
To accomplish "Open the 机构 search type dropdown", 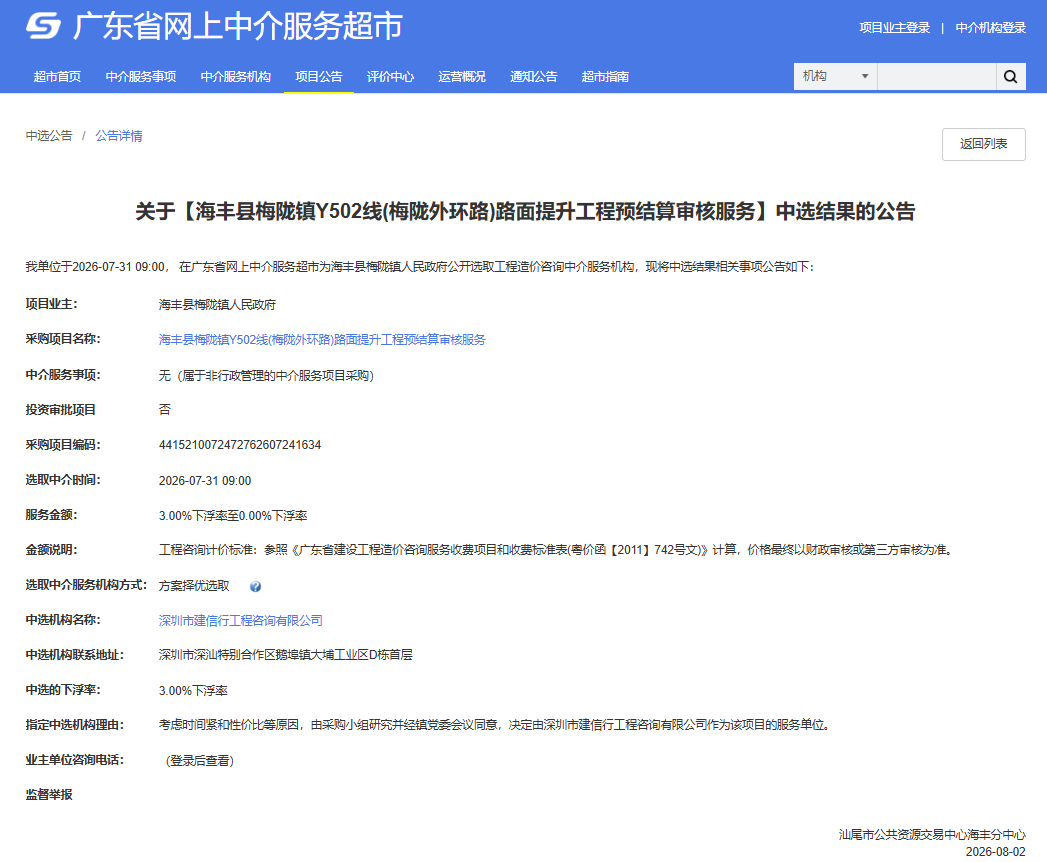I will tap(835, 77).
